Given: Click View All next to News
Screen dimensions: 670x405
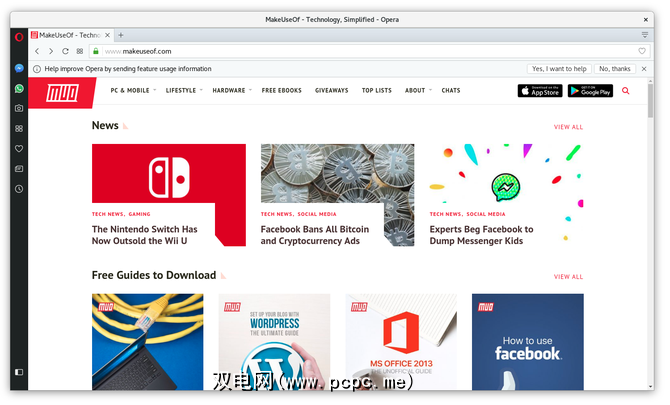Looking at the screenshot, I should pyautogui.click(x=568, y=127).
